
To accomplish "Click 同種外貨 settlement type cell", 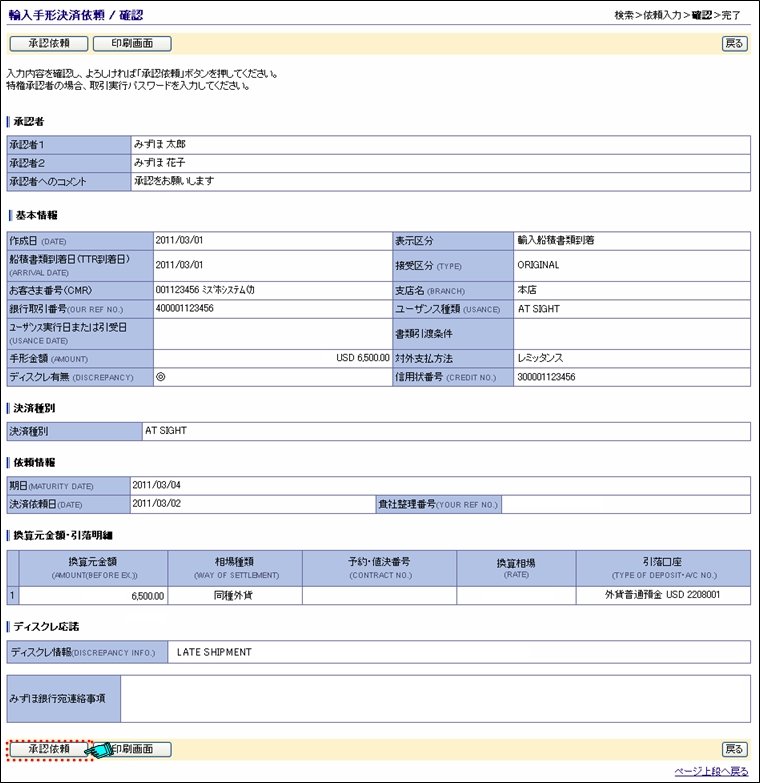I will point(233,595).
